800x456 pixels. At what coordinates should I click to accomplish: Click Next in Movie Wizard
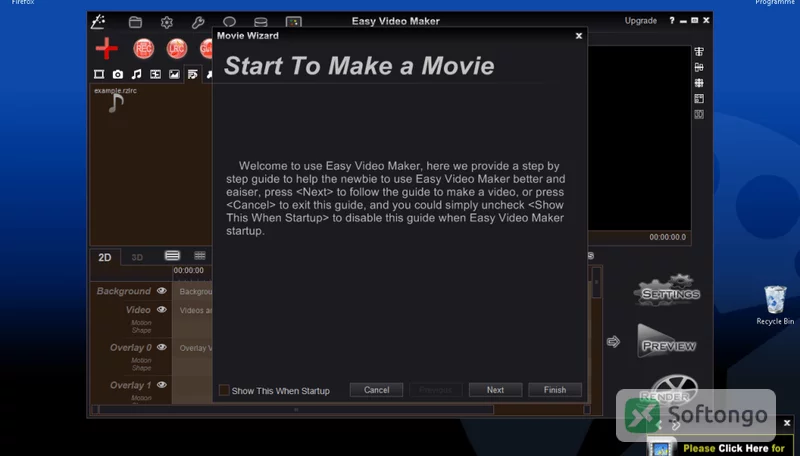495,390
